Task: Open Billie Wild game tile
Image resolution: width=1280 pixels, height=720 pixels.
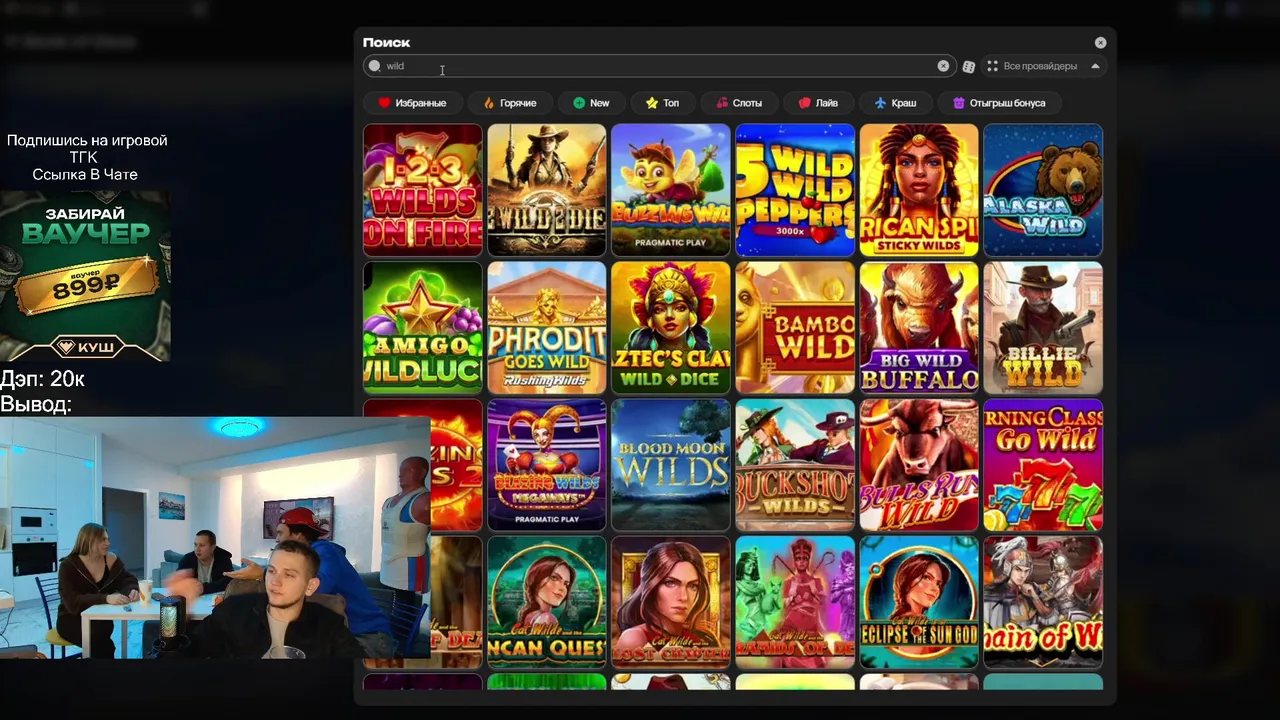Action: pos(1043,328)
